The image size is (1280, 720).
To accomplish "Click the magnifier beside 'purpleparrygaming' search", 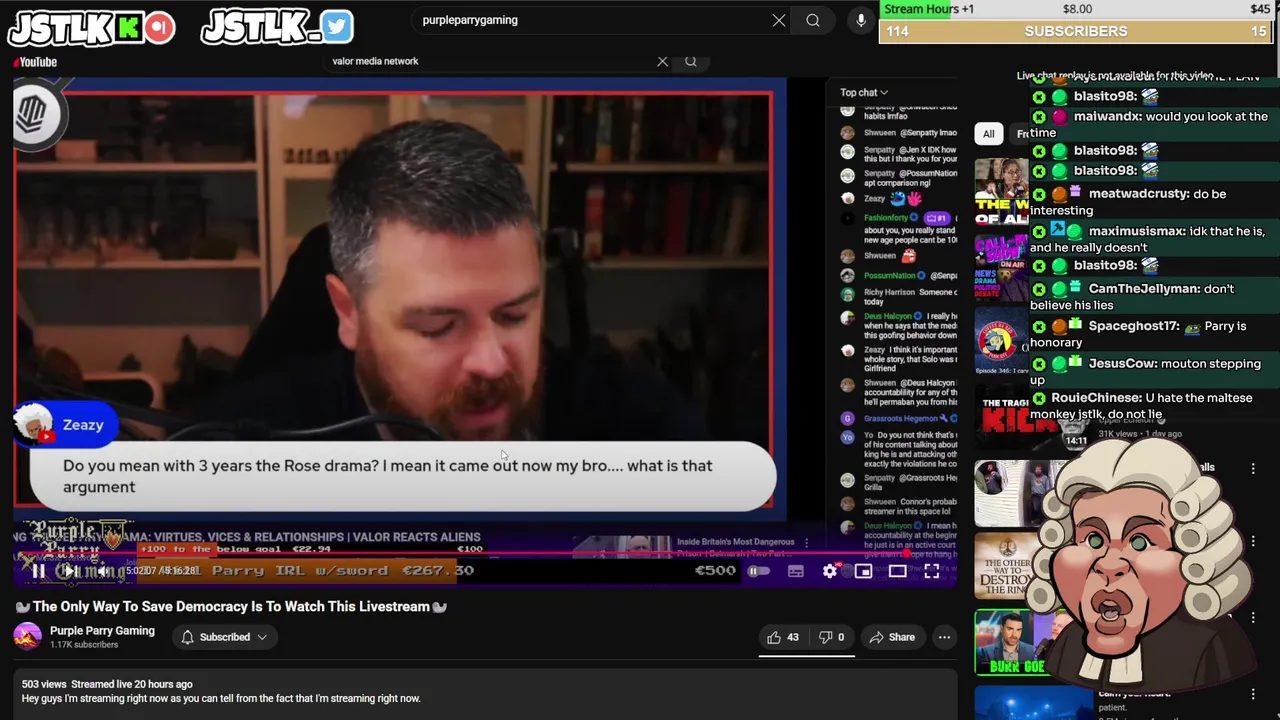I will coord(813,20).
